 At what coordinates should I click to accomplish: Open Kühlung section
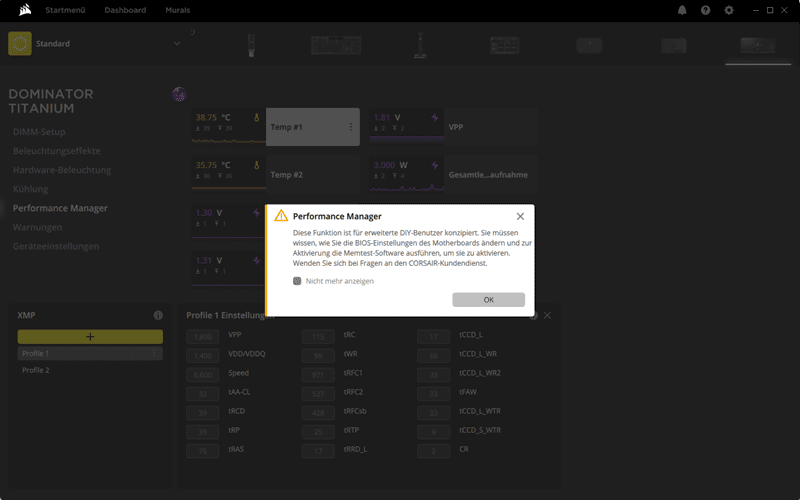pyautogui.click(x=31, y=189)
